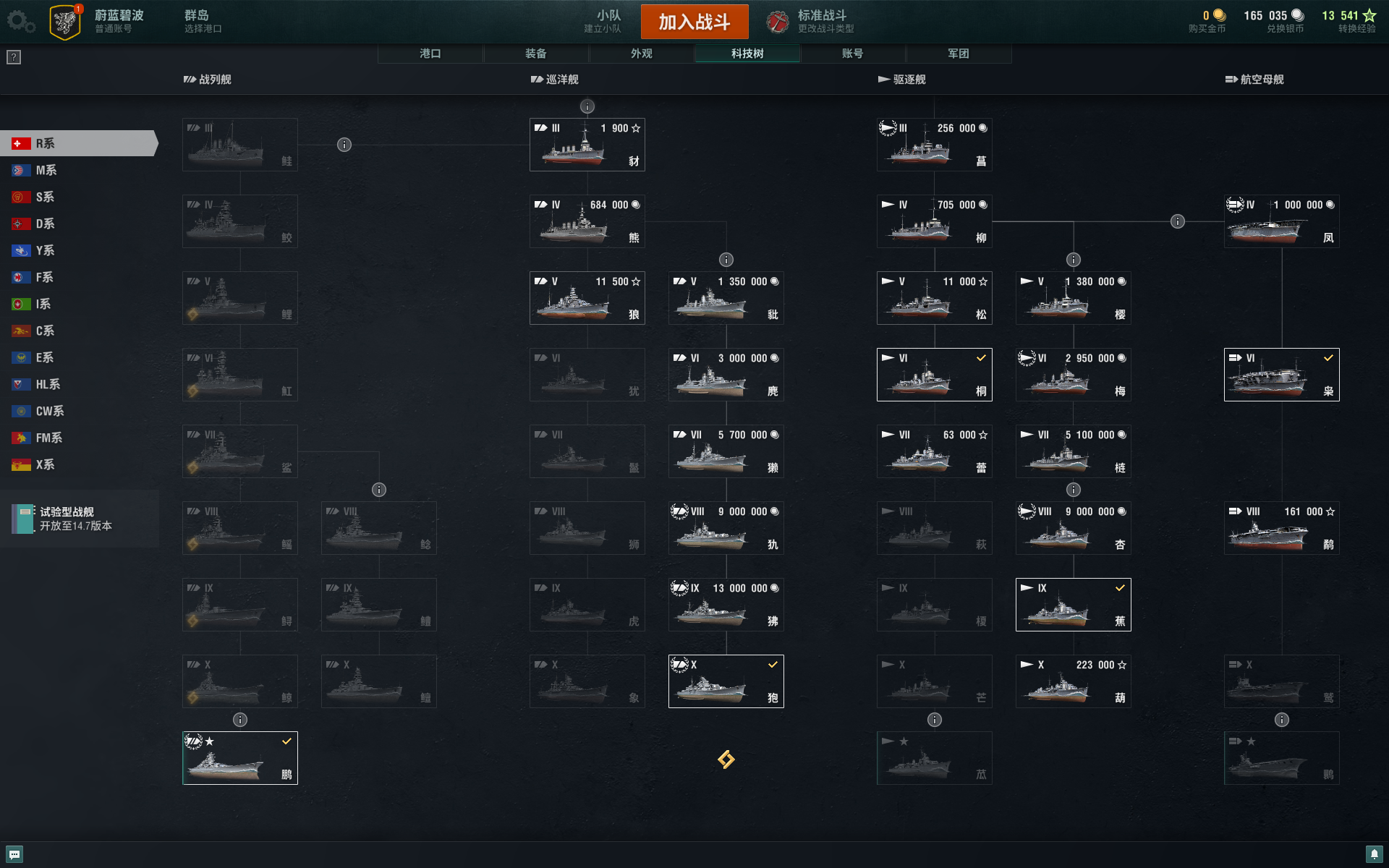The image size is (1389, 868).
Task: Select tier X cruiser 狍 thumbnail
Action: (x=726, y=681)
